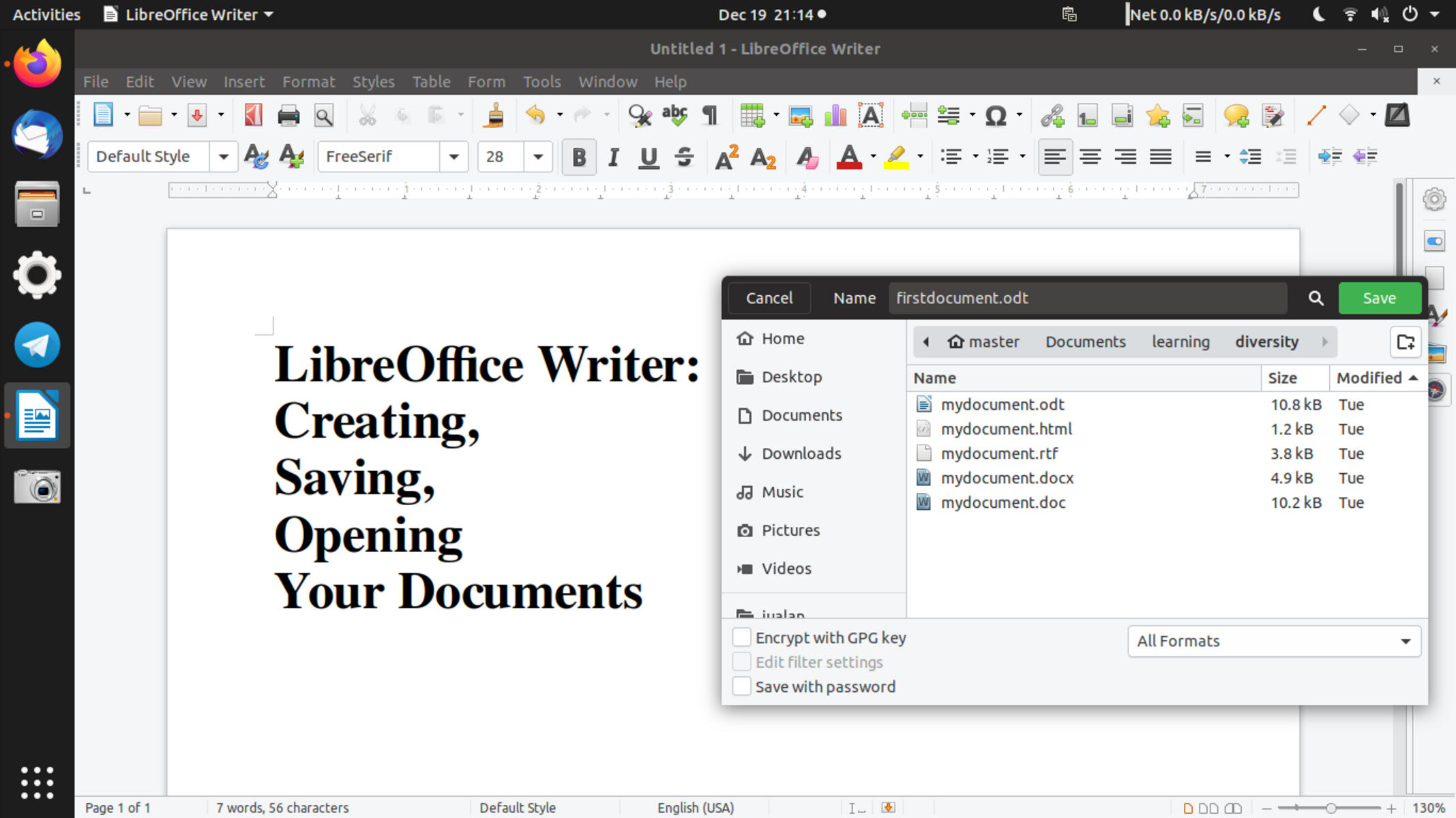Click the Center alignment icon
The height and width of the screenshot is (818, 1456).
click(1090, 157)
